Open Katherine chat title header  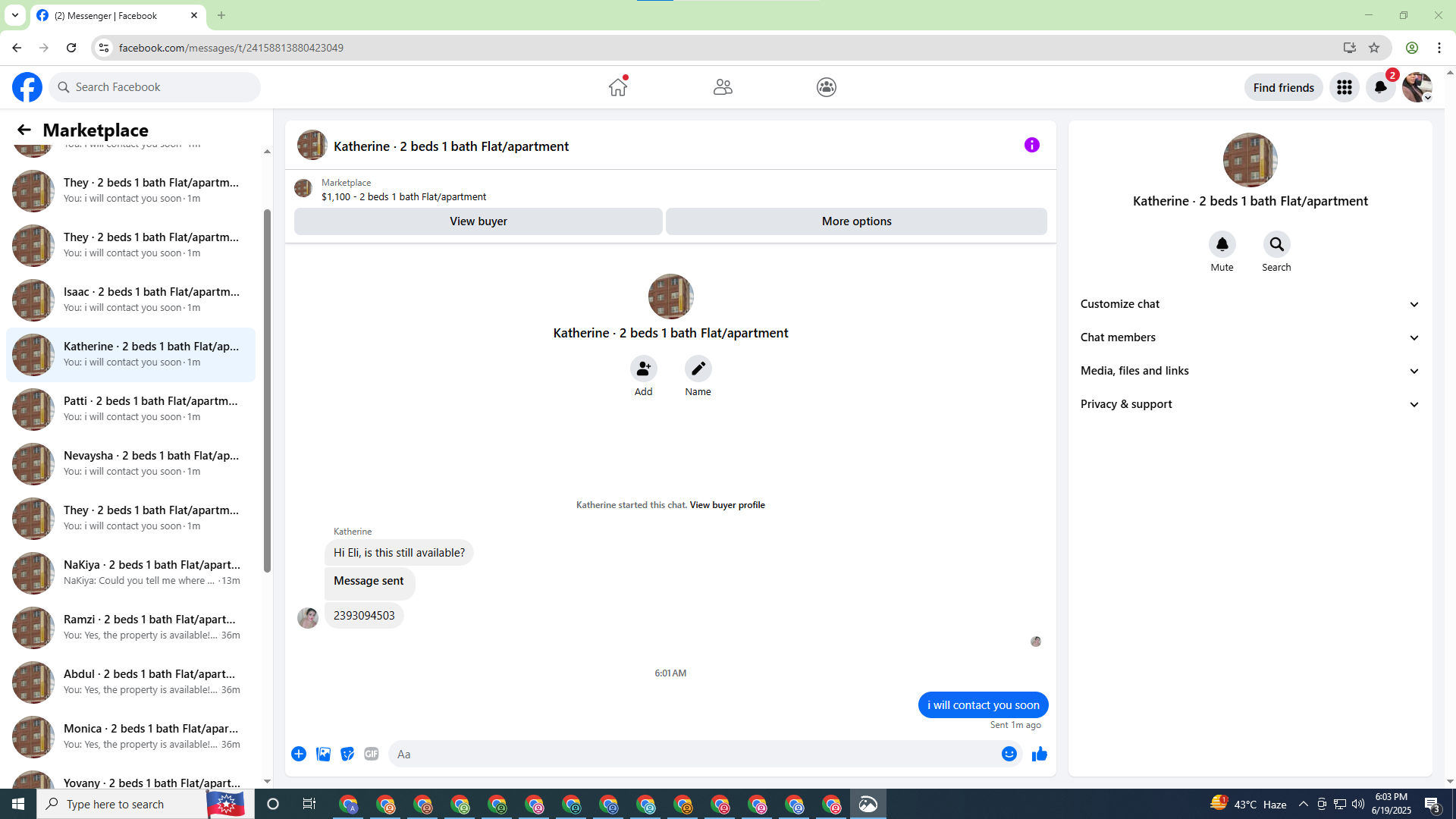[x=450, y=146]
